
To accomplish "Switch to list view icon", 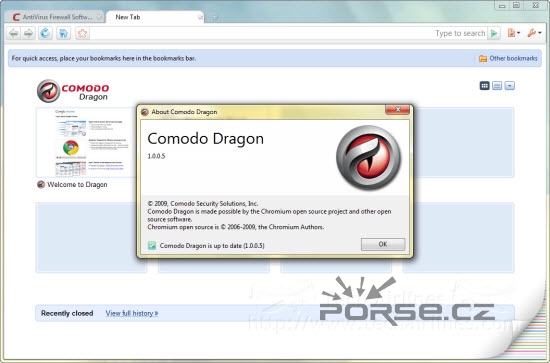I will tap(497, 86).
